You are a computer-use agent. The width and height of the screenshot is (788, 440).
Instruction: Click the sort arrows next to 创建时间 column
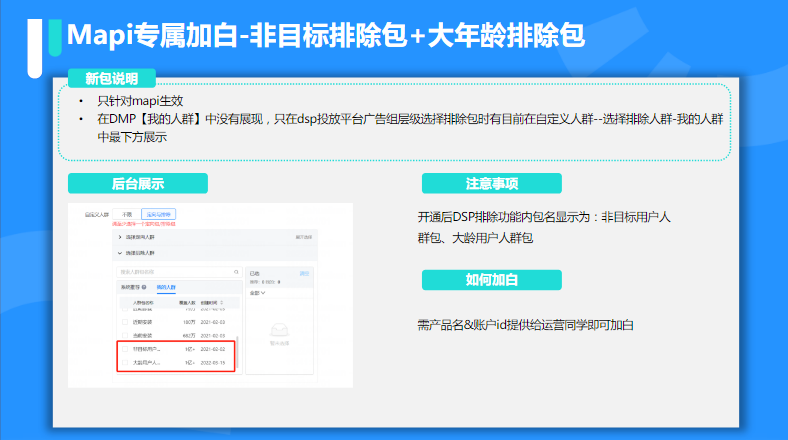pyautogui.click(x=223, y=301)
